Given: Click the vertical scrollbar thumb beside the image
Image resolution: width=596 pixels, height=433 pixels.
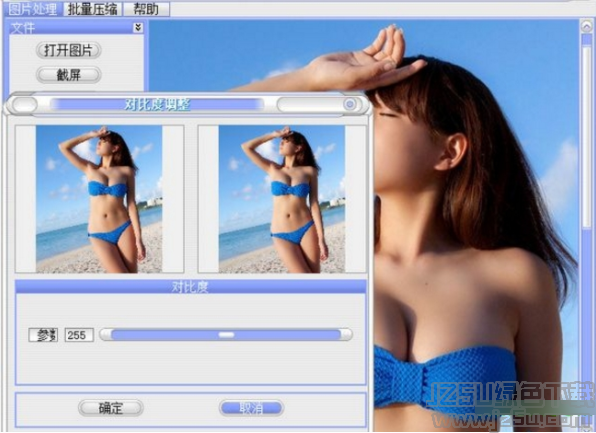Looking at the screenshot, I should [x=587, y=137].
